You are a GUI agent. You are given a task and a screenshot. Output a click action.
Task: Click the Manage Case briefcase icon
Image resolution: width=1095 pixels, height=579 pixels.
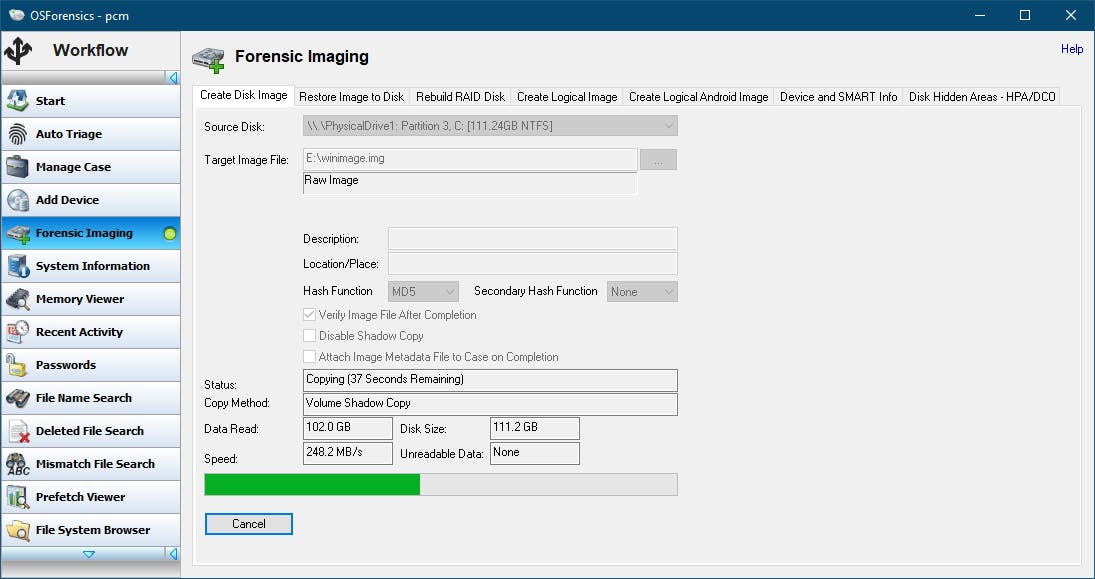[x=17, y=167]
